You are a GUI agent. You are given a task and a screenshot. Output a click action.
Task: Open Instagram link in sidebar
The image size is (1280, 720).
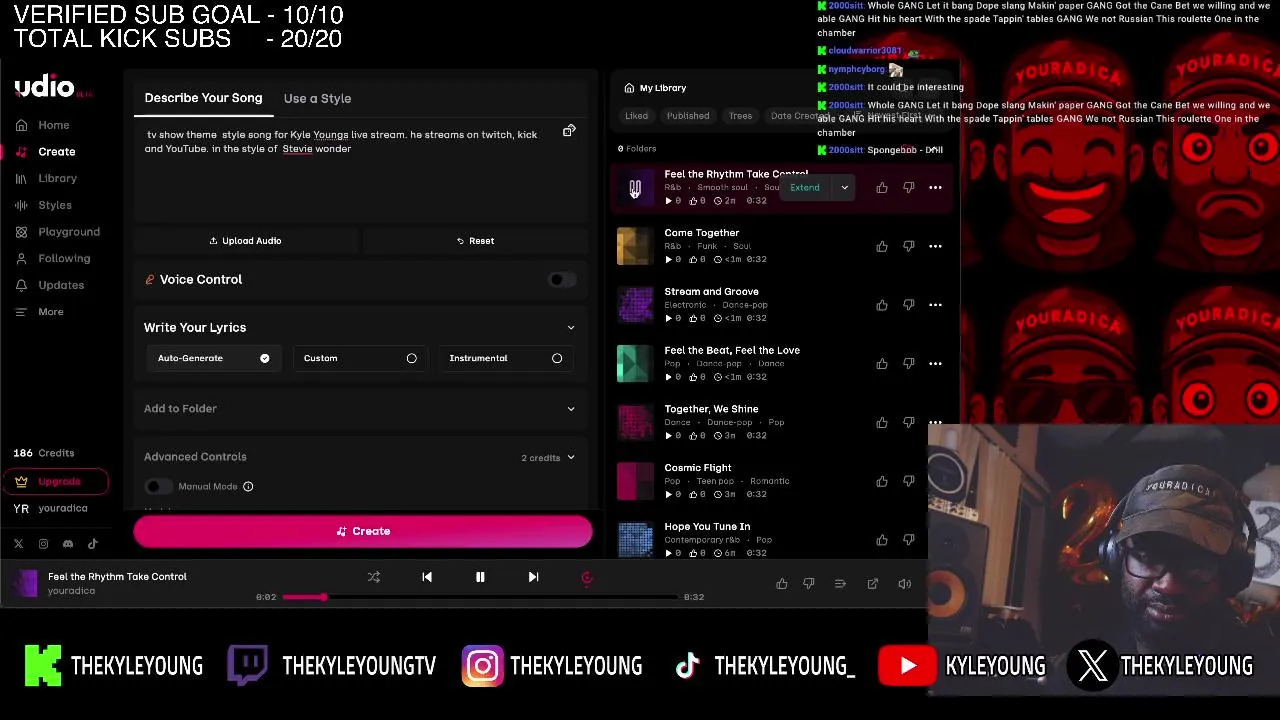(x=43, y=544)
